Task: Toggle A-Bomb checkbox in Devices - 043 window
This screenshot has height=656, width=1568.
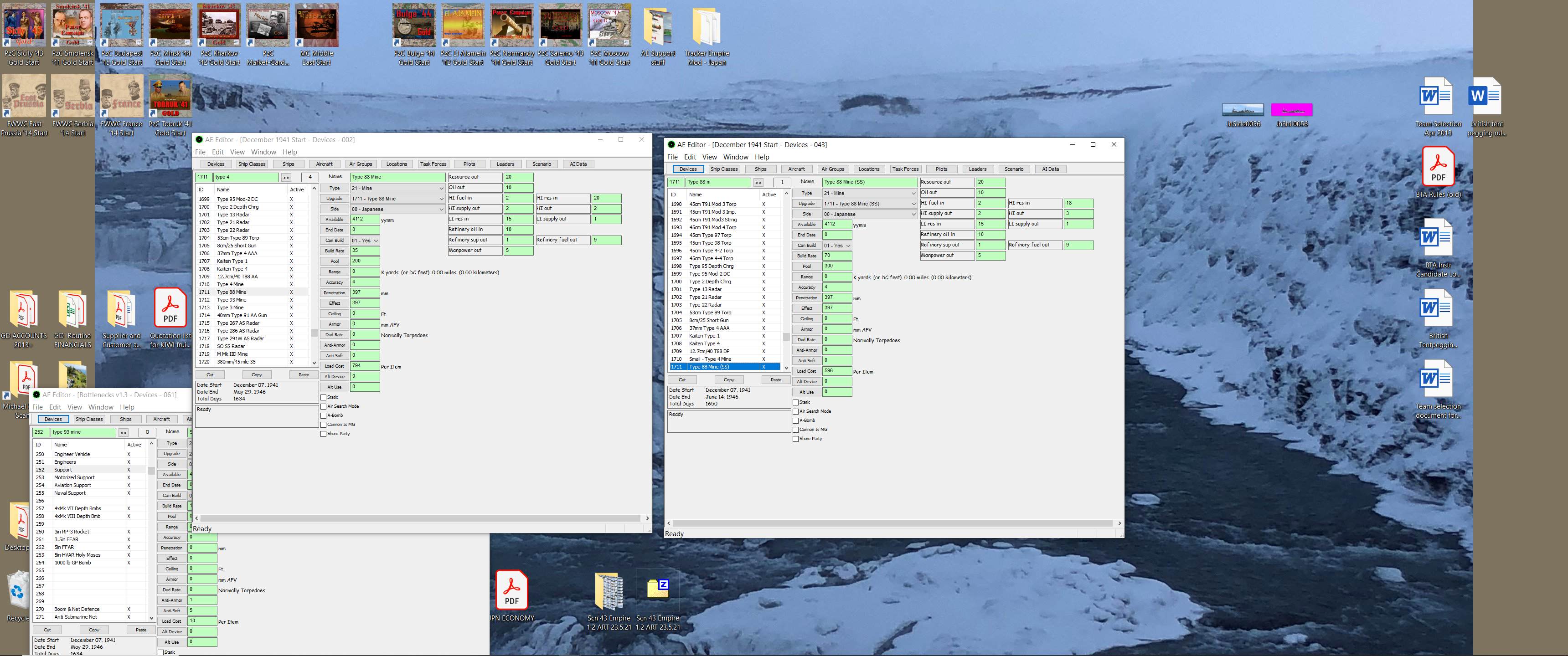Action: pyautogui.click(x=795, y=420)
